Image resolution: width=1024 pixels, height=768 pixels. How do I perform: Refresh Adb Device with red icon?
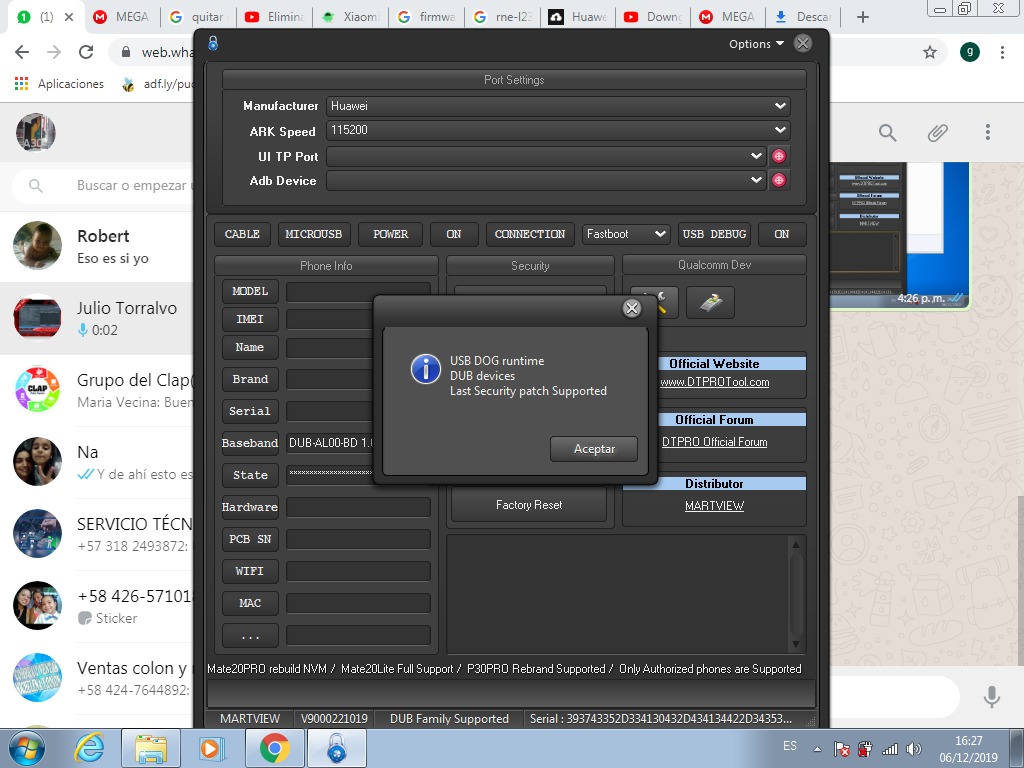tap(778, 180)
